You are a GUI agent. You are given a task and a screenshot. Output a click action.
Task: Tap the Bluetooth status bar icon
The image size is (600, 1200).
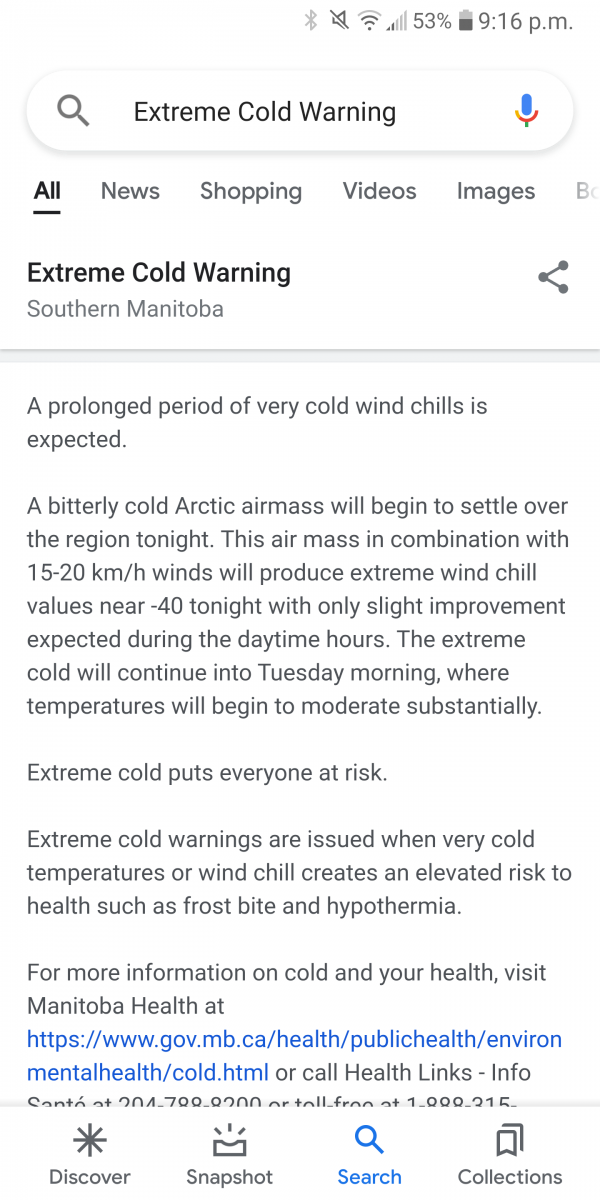point(311,22)
